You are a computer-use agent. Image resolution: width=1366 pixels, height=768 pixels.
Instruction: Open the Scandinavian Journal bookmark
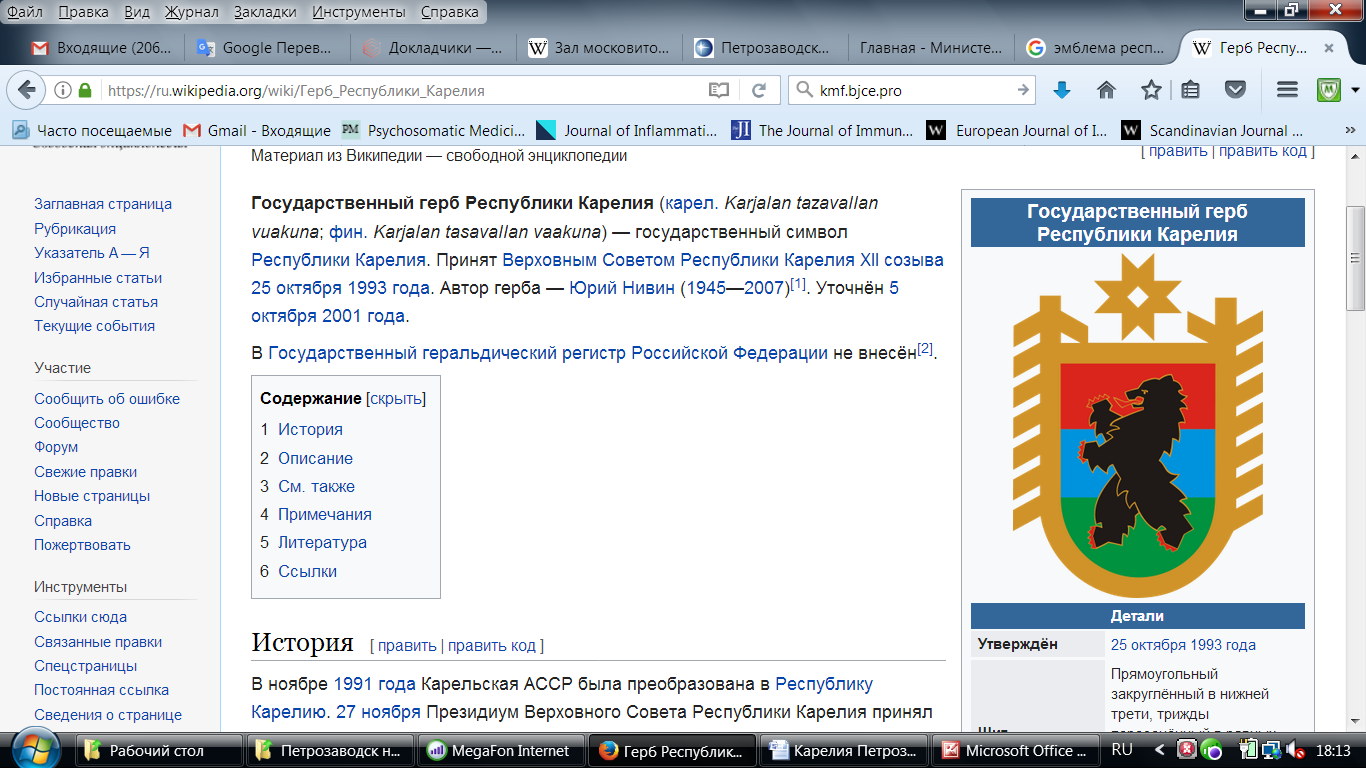(1212, 130)
